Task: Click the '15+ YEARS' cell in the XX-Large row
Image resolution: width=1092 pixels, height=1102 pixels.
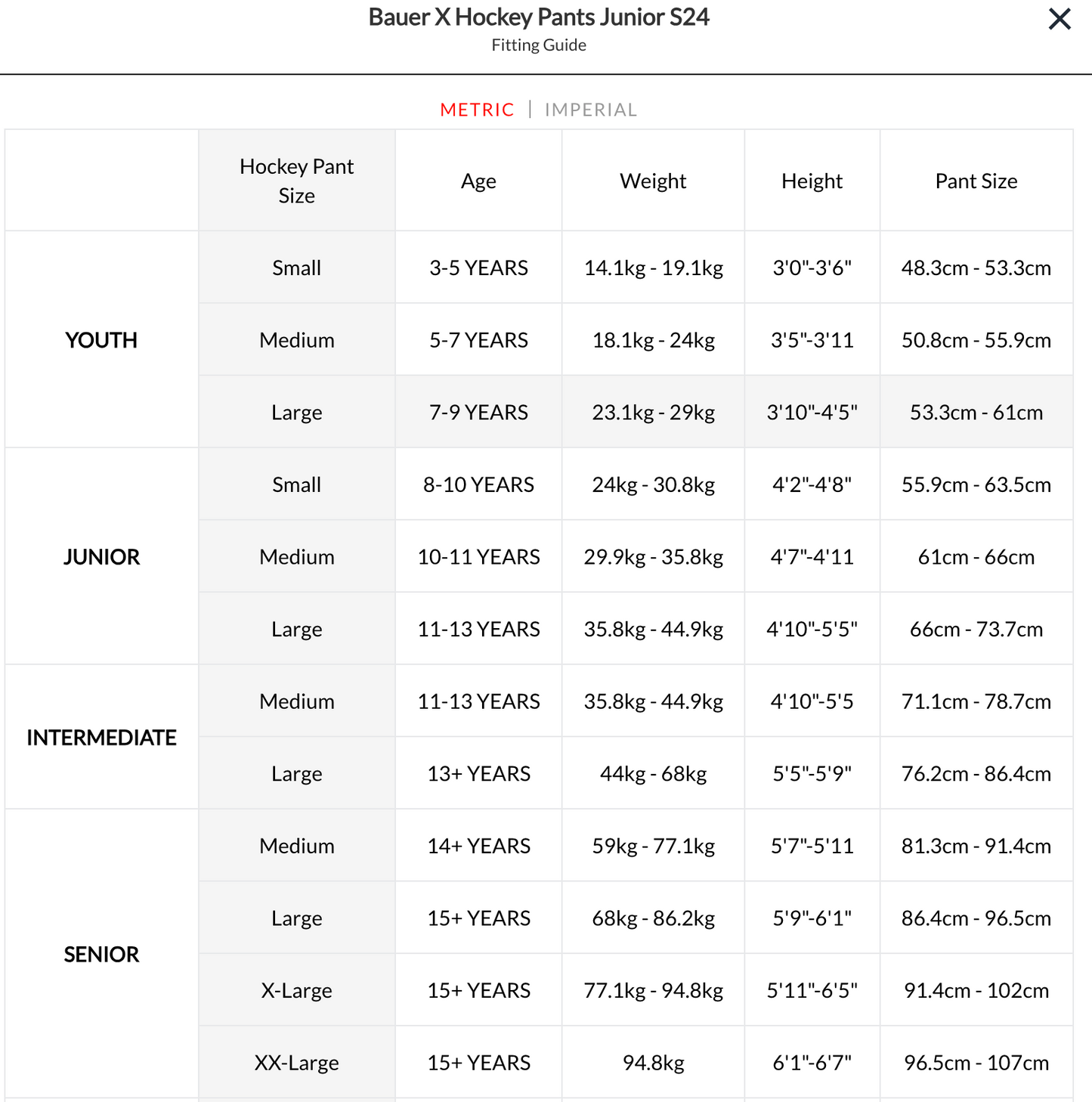Action: click(x=479, y=1063)
